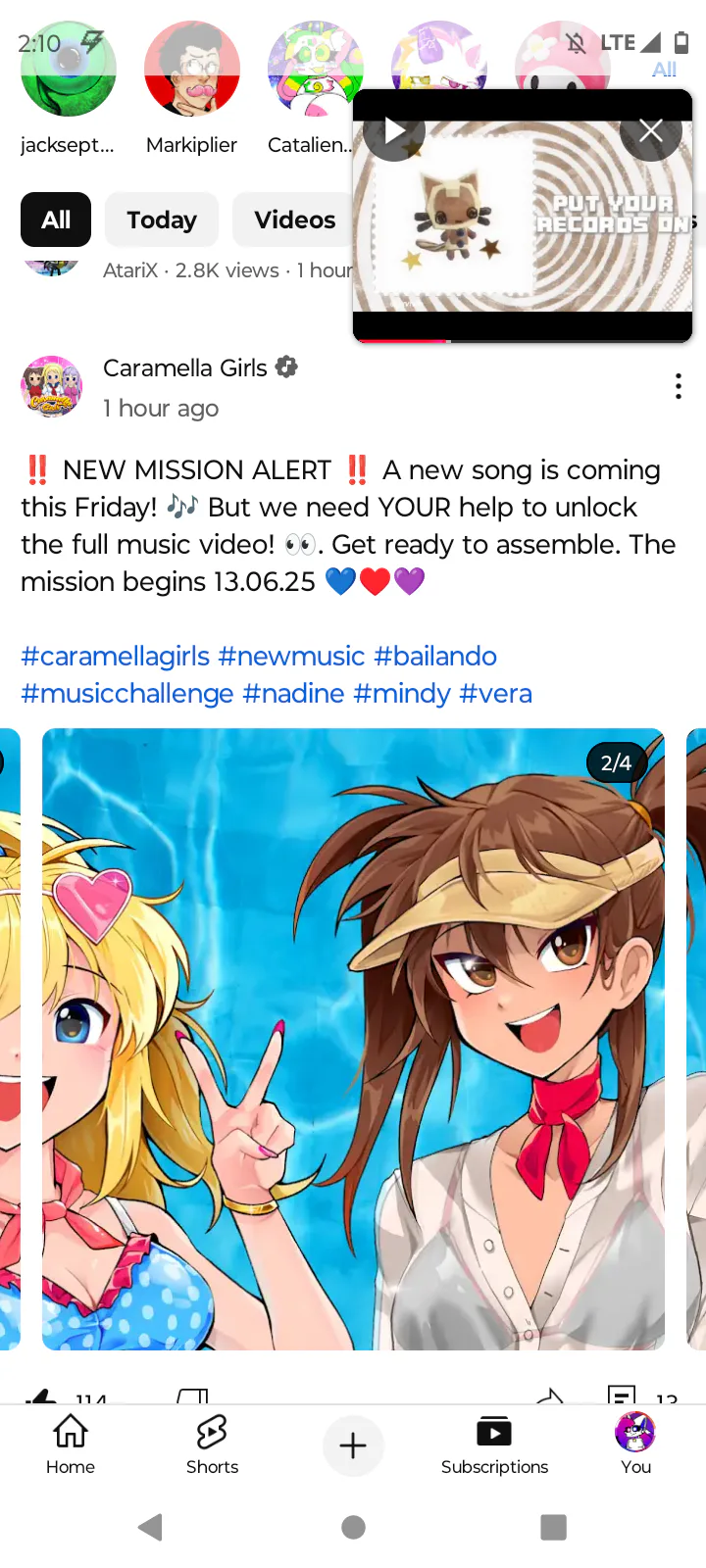The height and width of the screenshot is (1568, 706).
Task: Open the jacksepticeye channel avatar
Action: tap(69, 69)
